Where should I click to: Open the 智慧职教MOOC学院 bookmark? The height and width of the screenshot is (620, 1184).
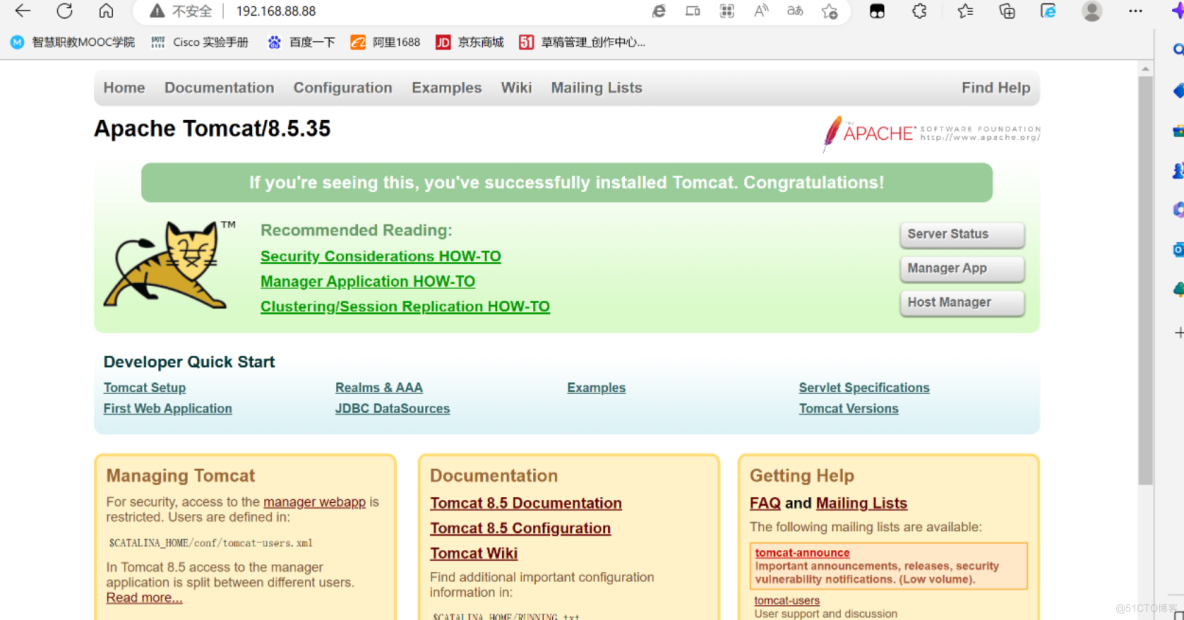pyautogui.click(x=72, y=42)
